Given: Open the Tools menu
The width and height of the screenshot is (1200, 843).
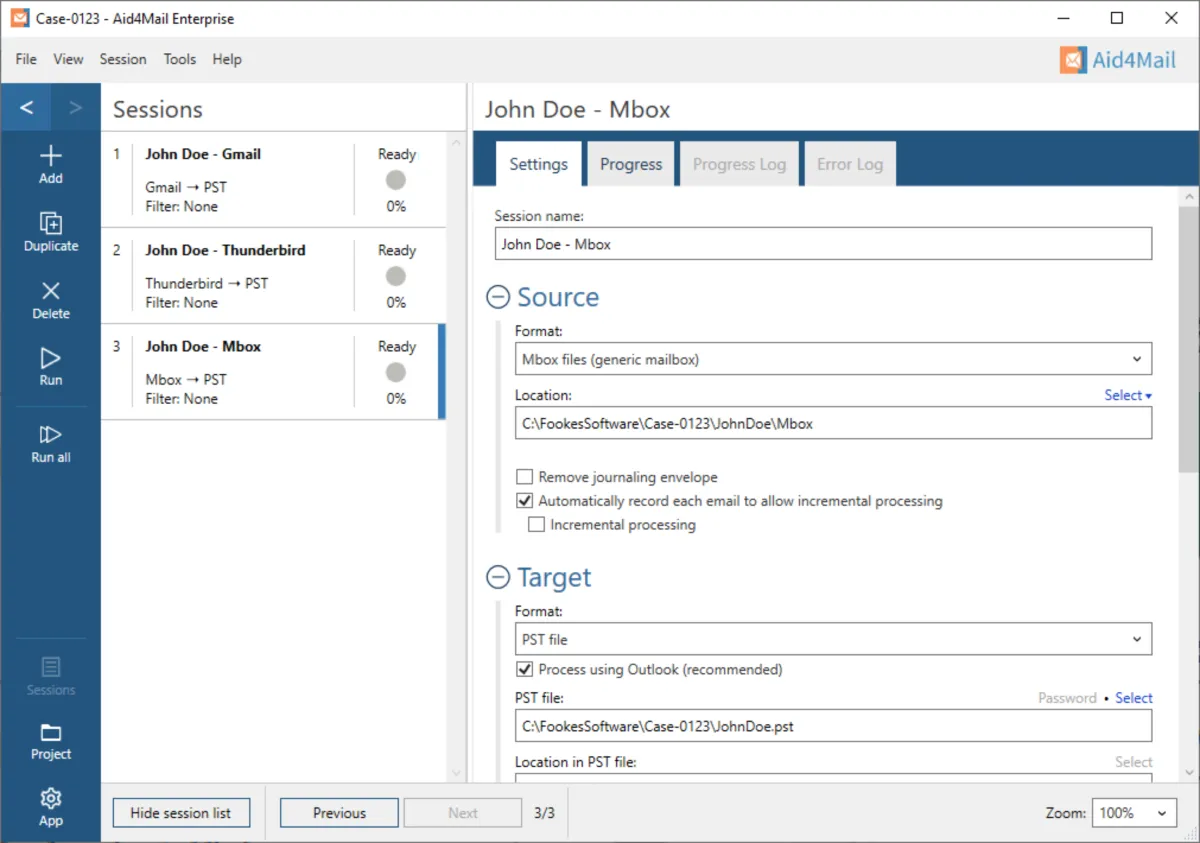Looking at the screenshot, I should pos(180,59).
